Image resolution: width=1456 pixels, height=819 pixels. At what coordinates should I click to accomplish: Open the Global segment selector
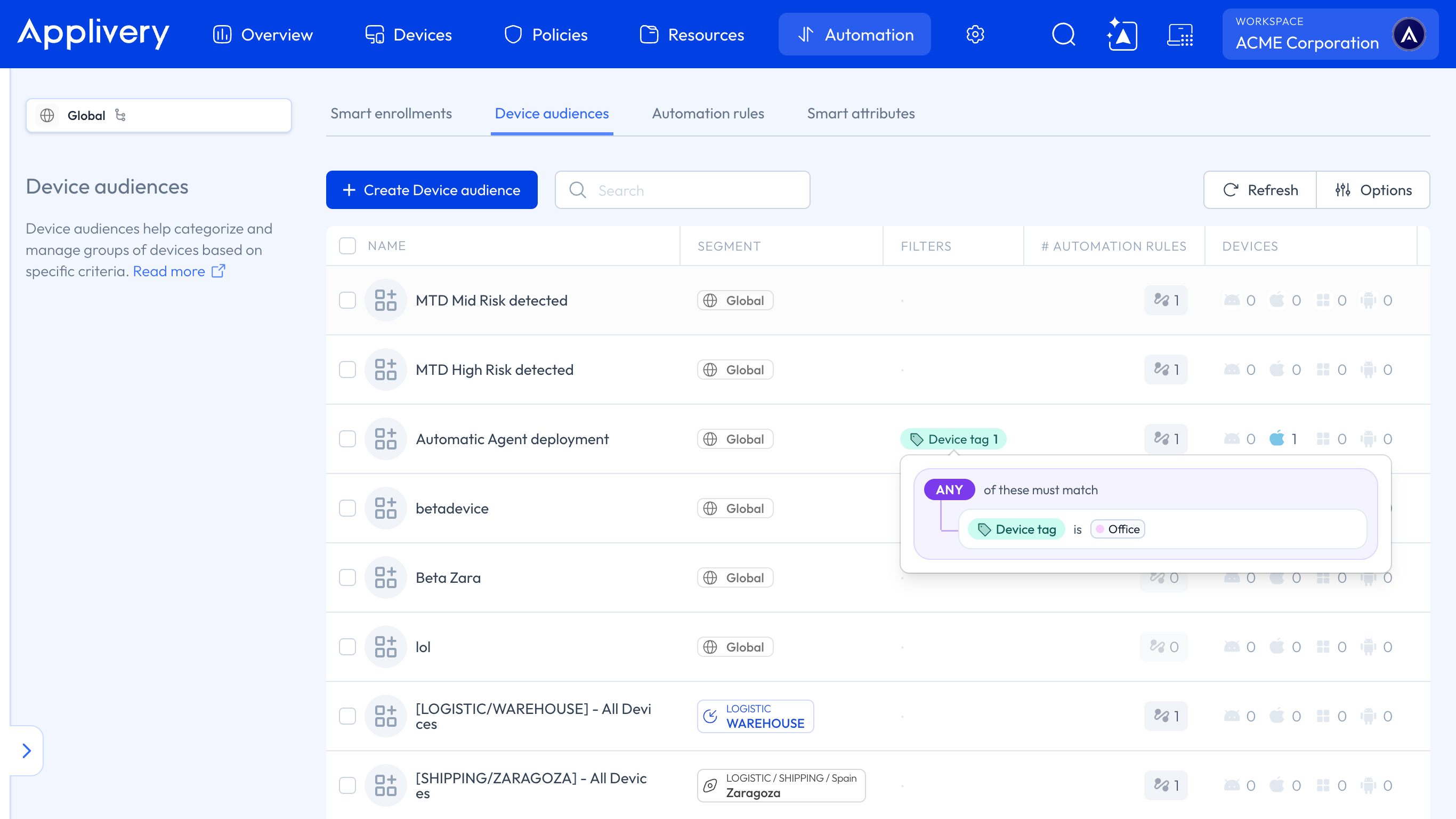pyautogui.click(x=159, y=115)
